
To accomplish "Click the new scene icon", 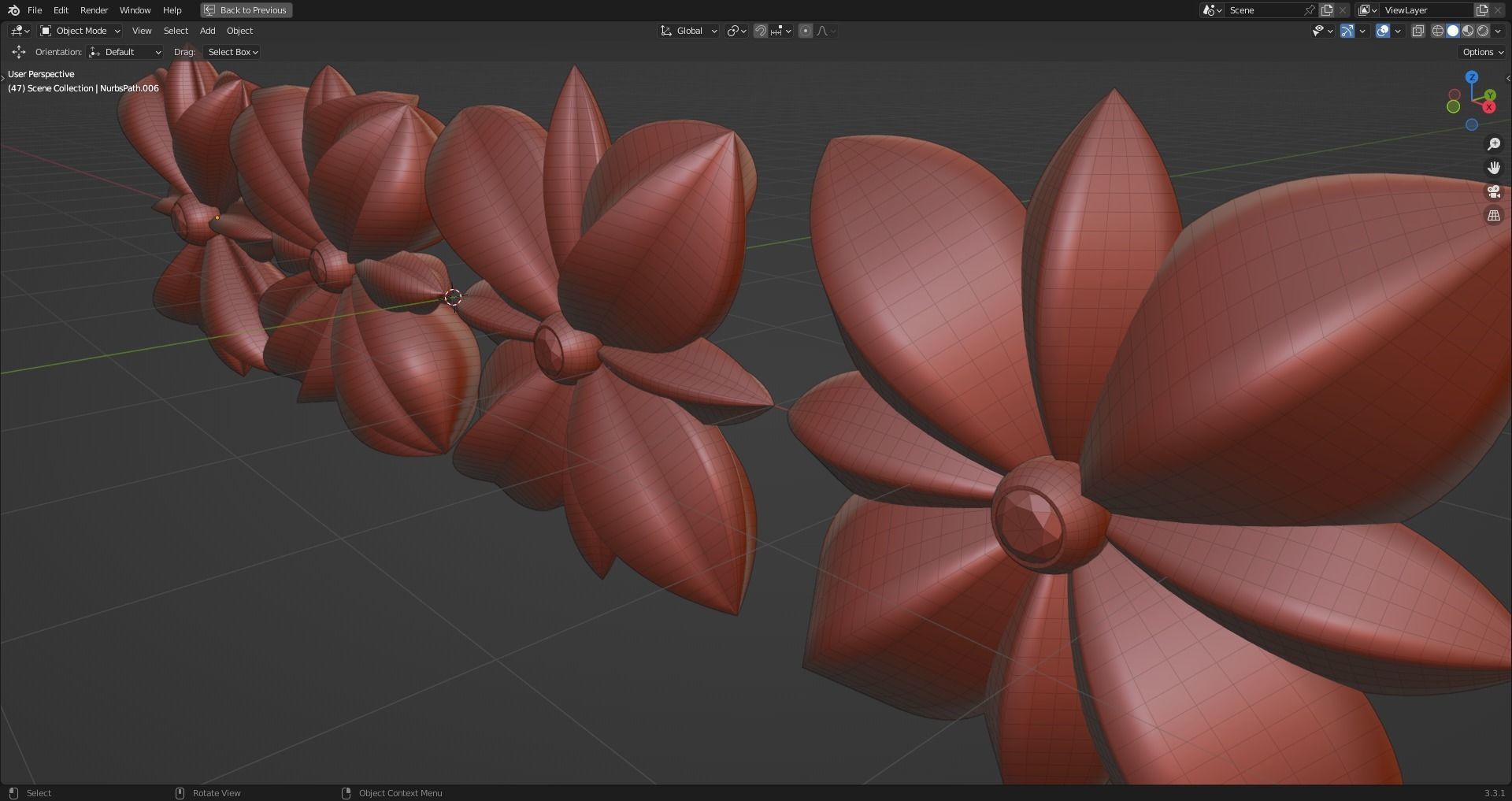I will [x=1327, y=10].
